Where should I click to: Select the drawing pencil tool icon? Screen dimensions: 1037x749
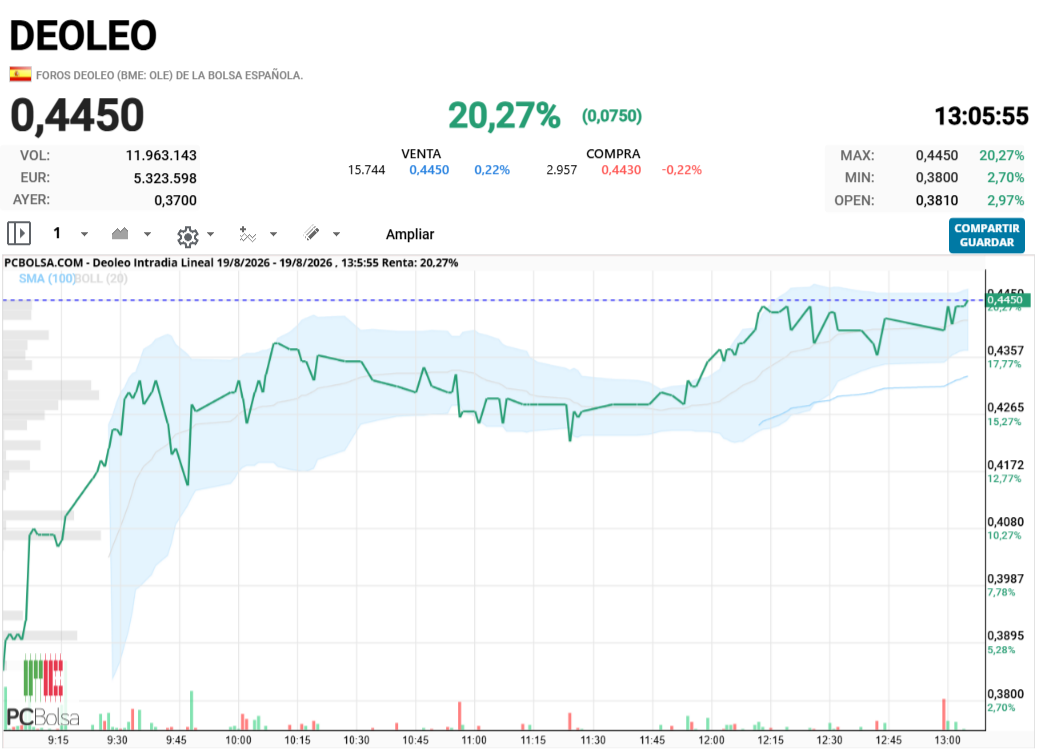(311, 233)
